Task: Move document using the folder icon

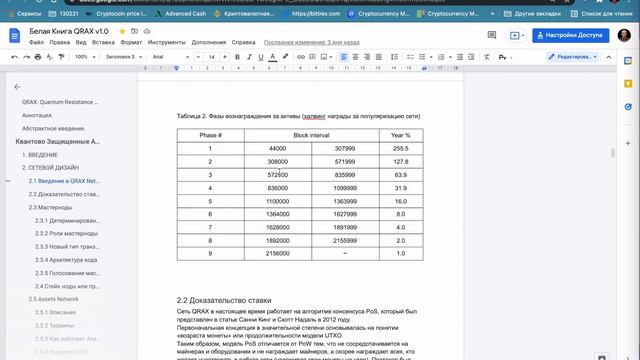Action: tap(134, 31)
